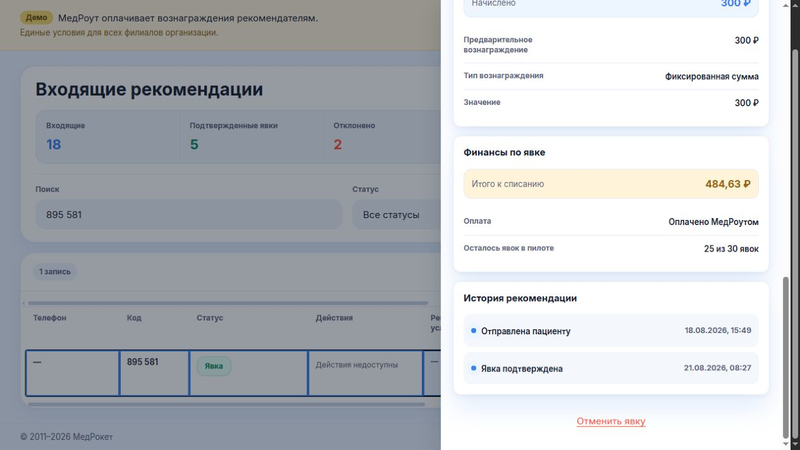Viewport: 800px width, 450px height.
Task: Click the 'Действия недоступны' cell text
Action: (x=357, y=365)
